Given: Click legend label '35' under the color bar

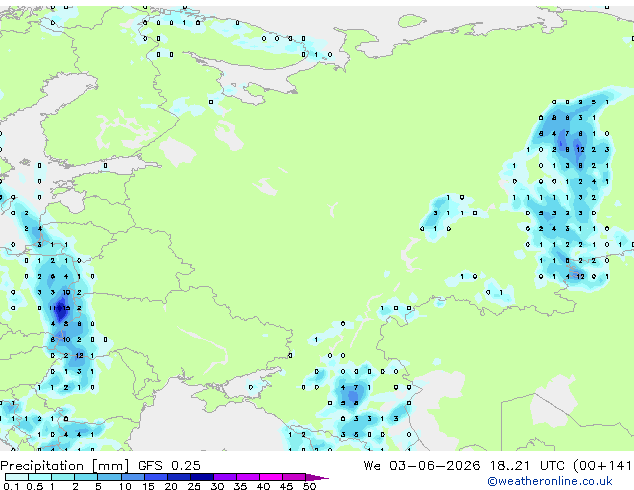Looking at the screenshot, I should 240,486.
